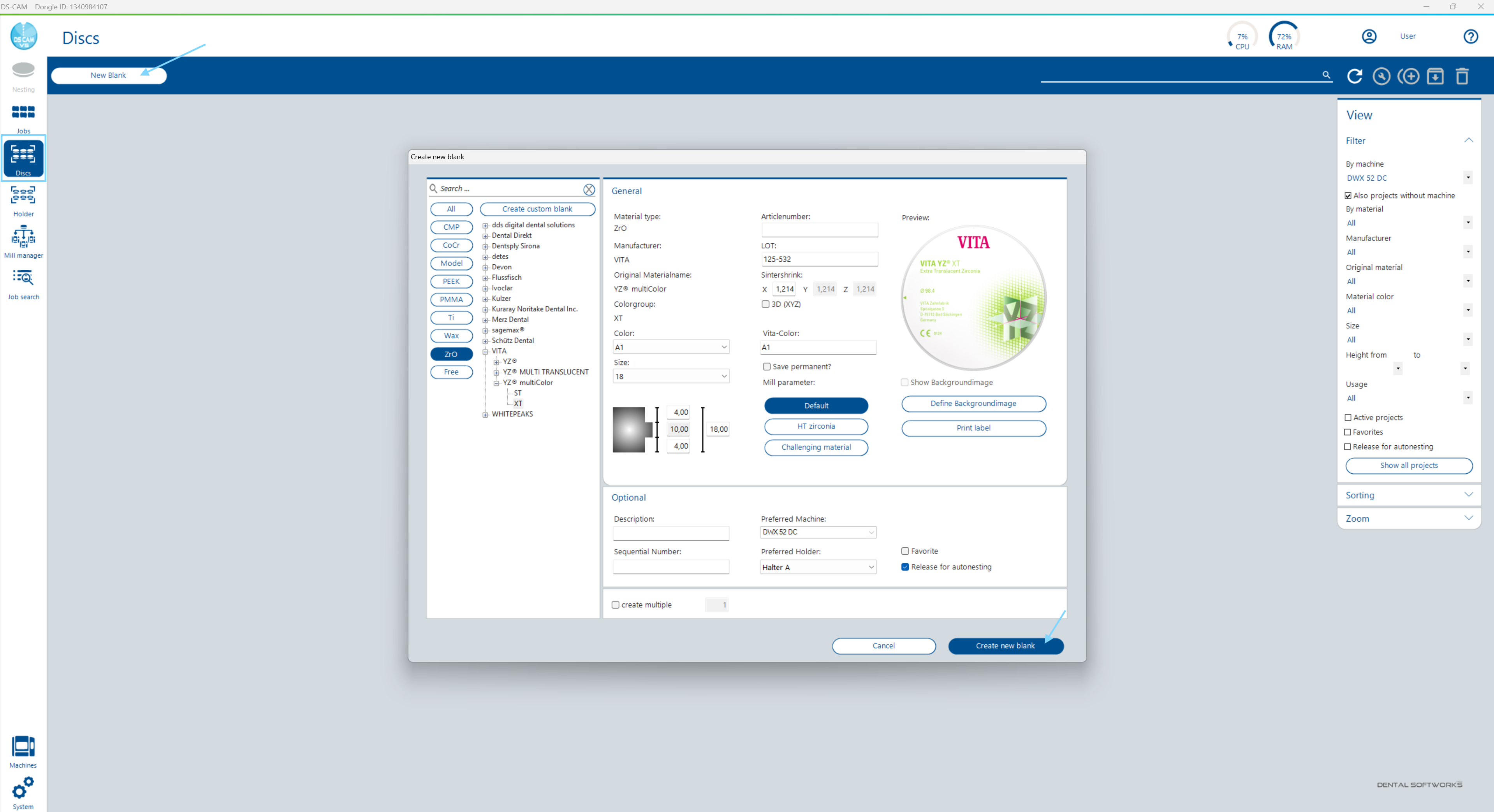This screenshot has width=1494, height=812.
Task: Switch to the PMMA material category
Action: coord(451,299)
